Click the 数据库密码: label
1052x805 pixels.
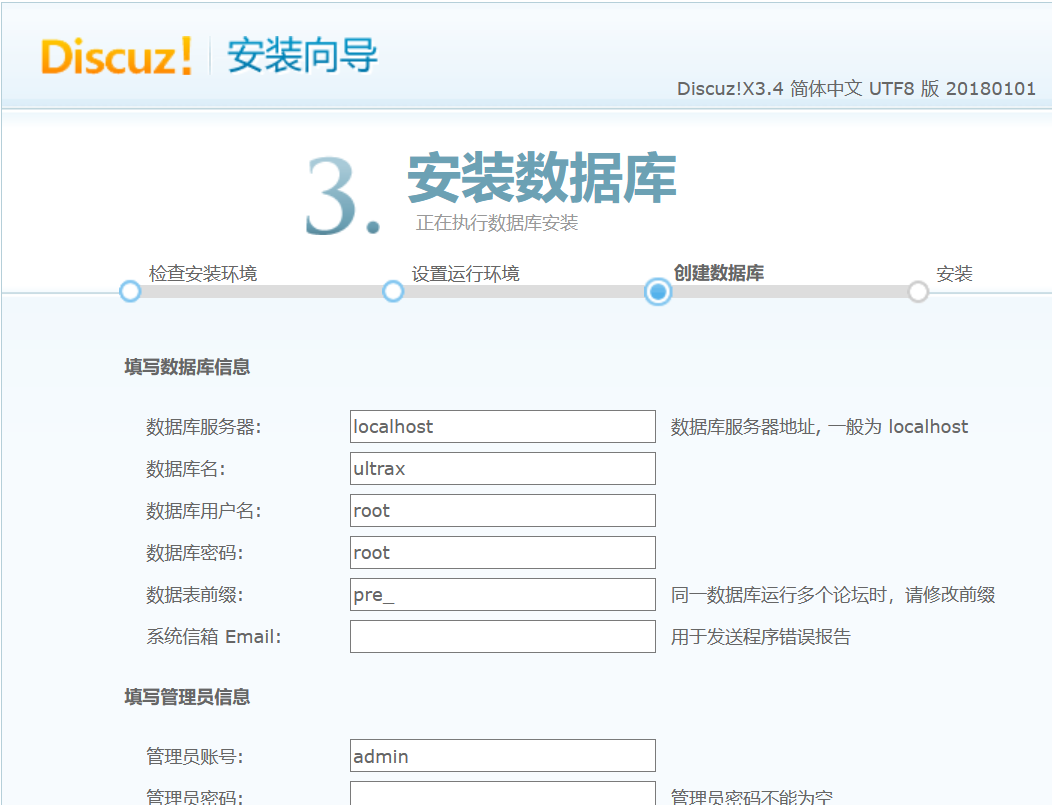coord(195,553)
